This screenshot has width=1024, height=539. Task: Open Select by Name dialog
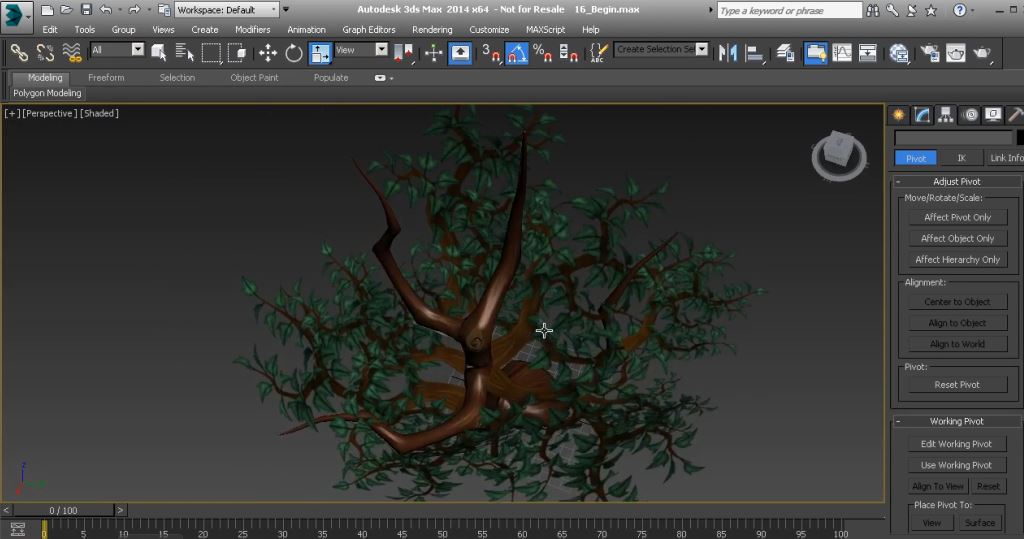184,52
